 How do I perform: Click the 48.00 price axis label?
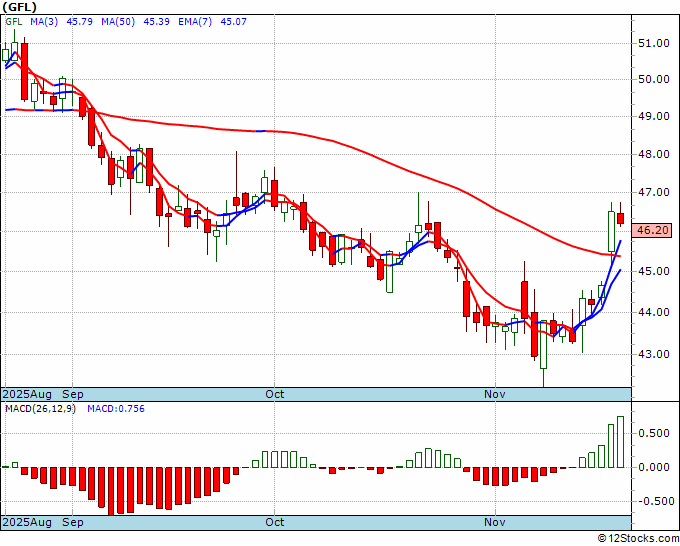[654, 154]
